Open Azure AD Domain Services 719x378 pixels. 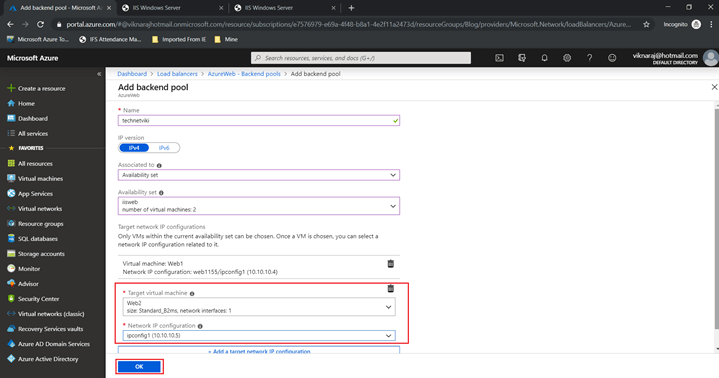tap(49, 344)
